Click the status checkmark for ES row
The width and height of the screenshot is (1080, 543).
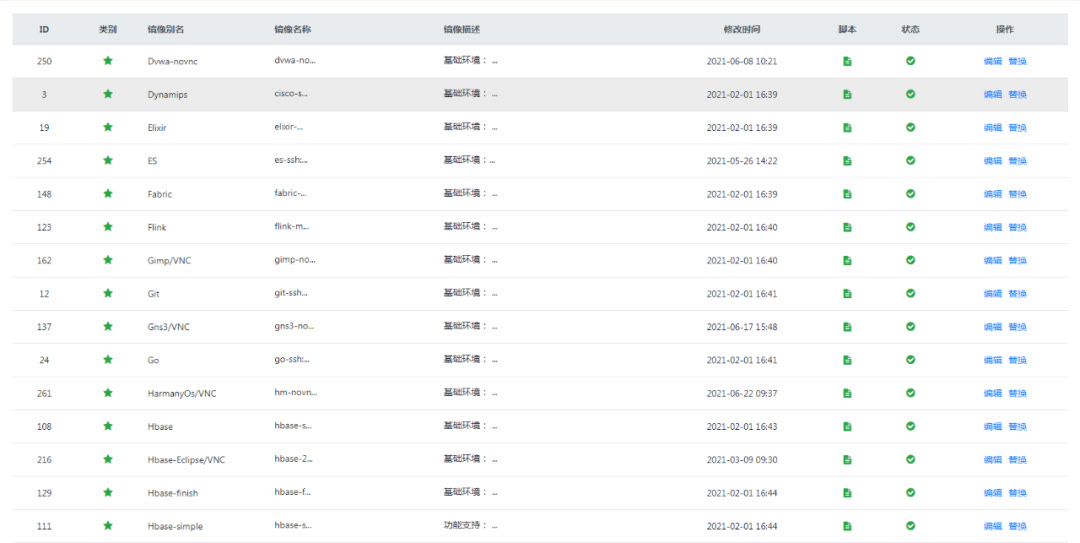(911, 161)
